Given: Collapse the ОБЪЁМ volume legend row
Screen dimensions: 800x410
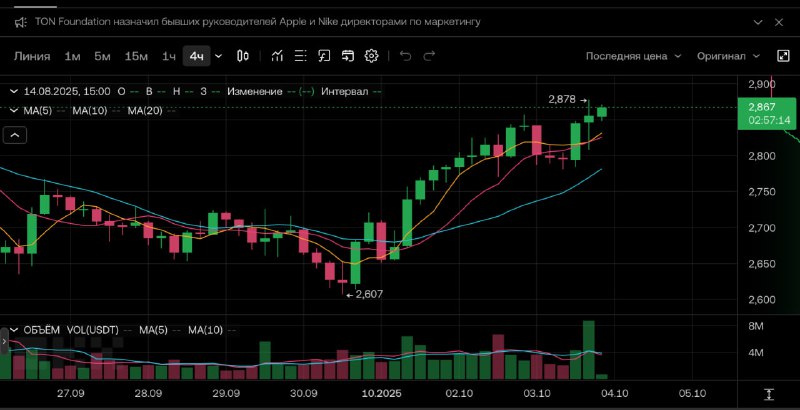Looking at the screenshot, I should pos(14,329).
